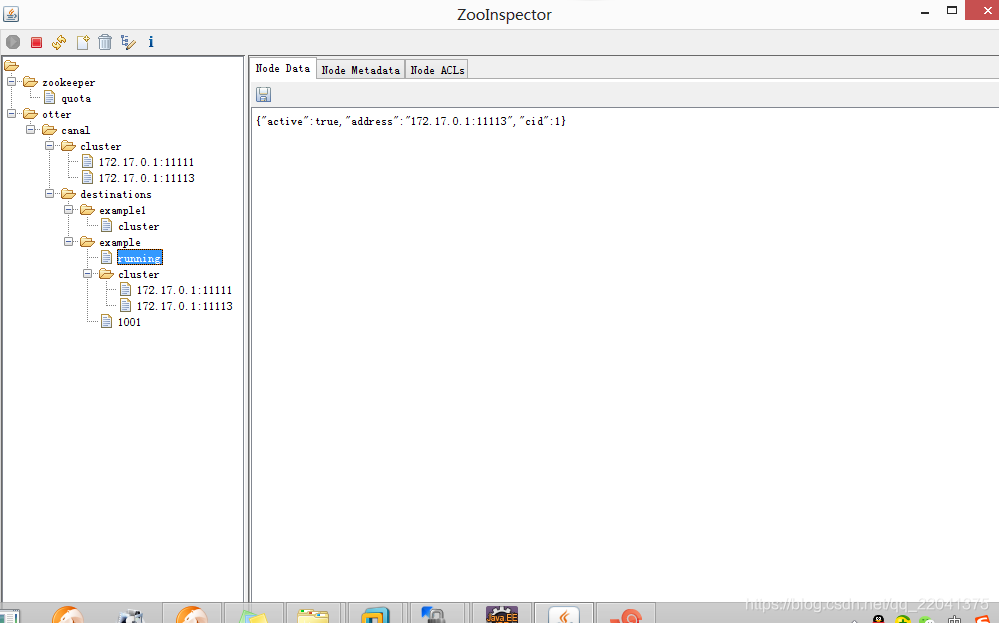This screenshot has width=999, height=623.
Task: Select the highlighted running node
Action: pyautogui.click(x=140, y=258)
